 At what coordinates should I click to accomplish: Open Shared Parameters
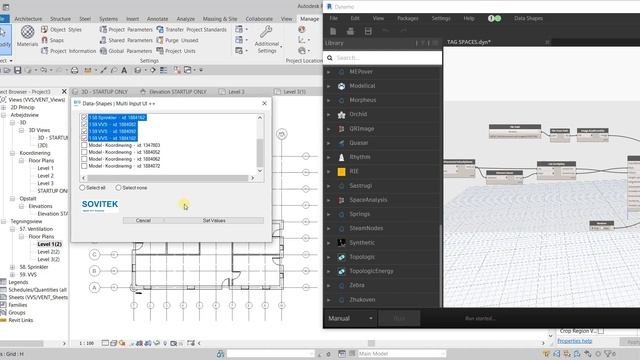[126, 40]
